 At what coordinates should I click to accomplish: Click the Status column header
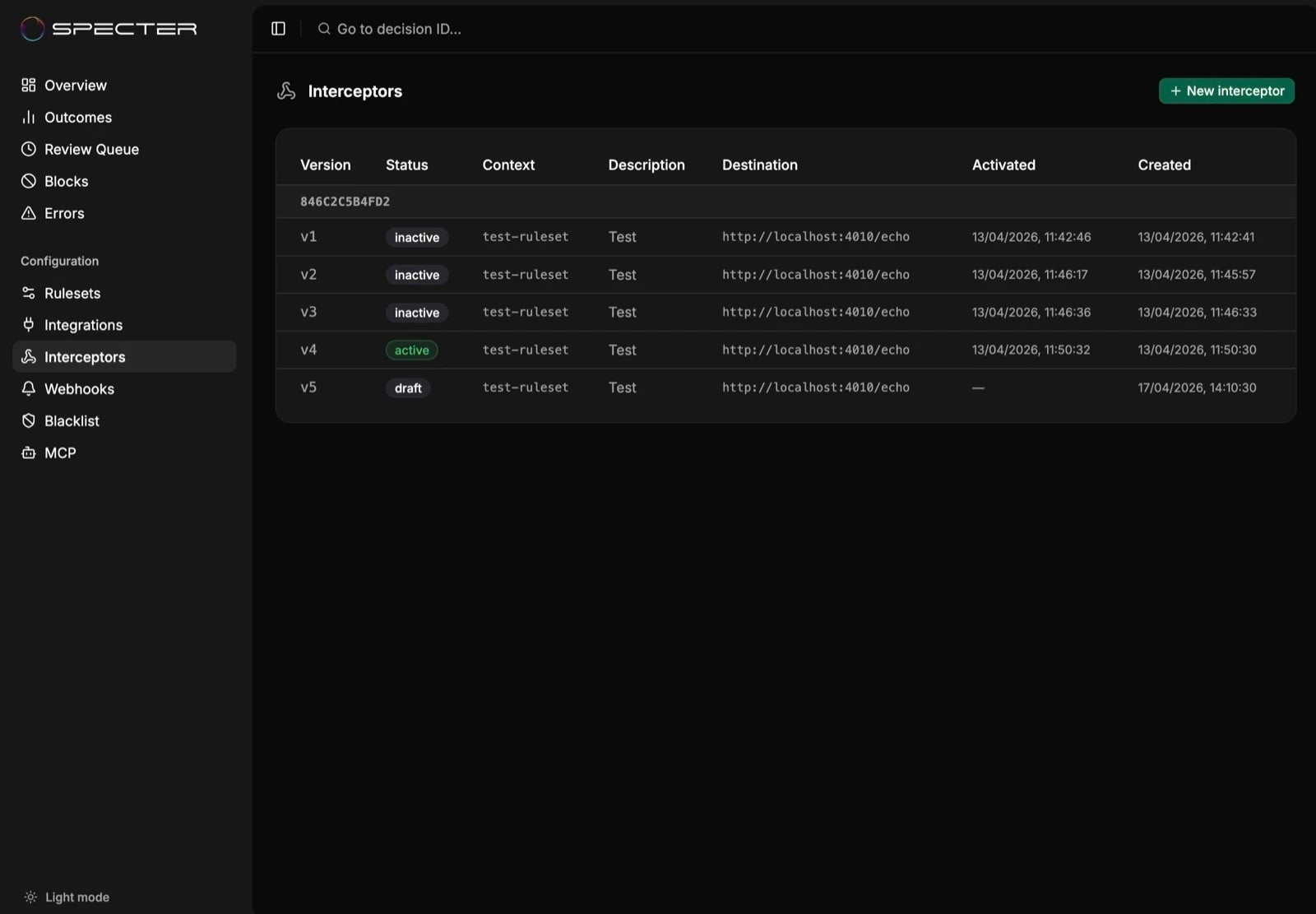(406, 165)
